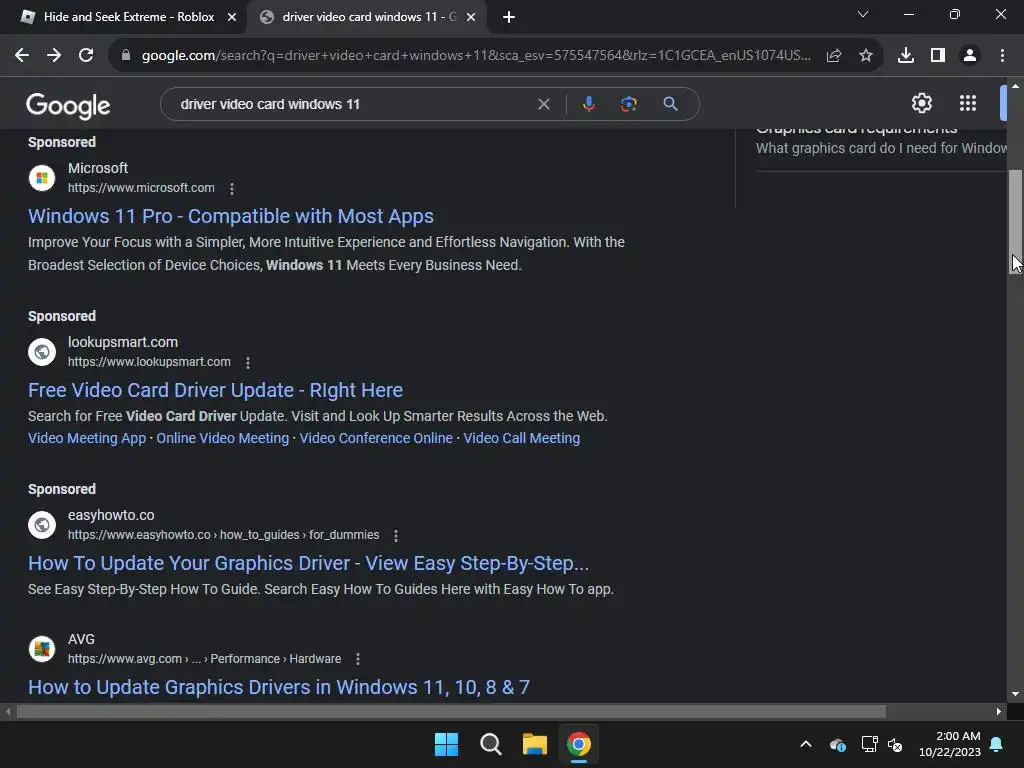Open more options for the Microsoft ad
This screenshot has height=768, width=1024.
(x=232, y=189)
